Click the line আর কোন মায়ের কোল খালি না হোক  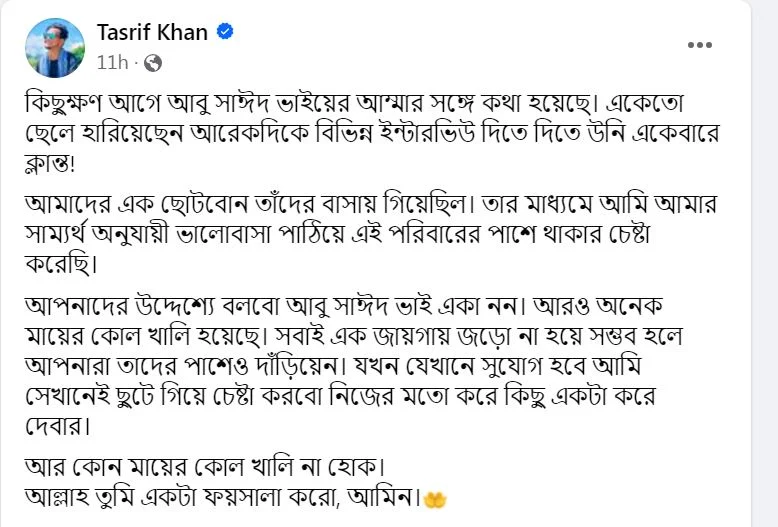pyautogui.click(x=202, y=466)
